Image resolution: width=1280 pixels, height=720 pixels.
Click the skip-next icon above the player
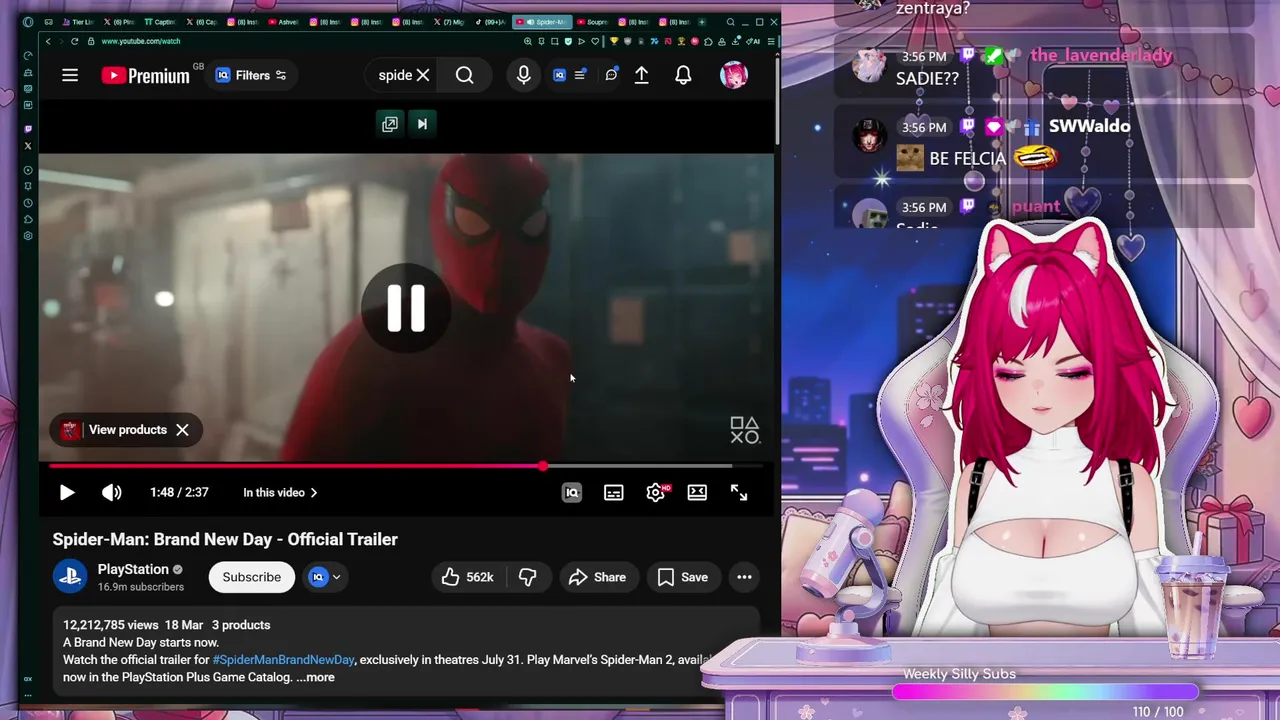coord(422,124)
